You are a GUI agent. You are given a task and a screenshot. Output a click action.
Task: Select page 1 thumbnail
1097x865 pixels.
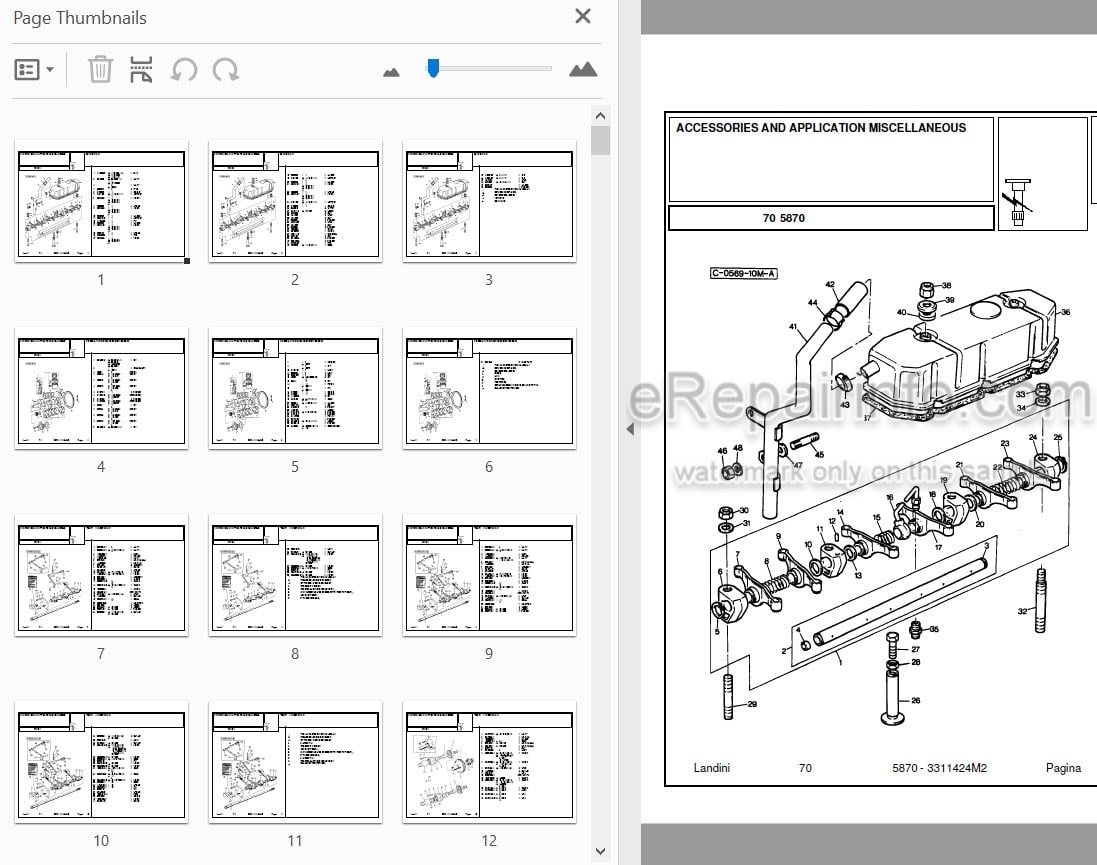tap(101, 201)
